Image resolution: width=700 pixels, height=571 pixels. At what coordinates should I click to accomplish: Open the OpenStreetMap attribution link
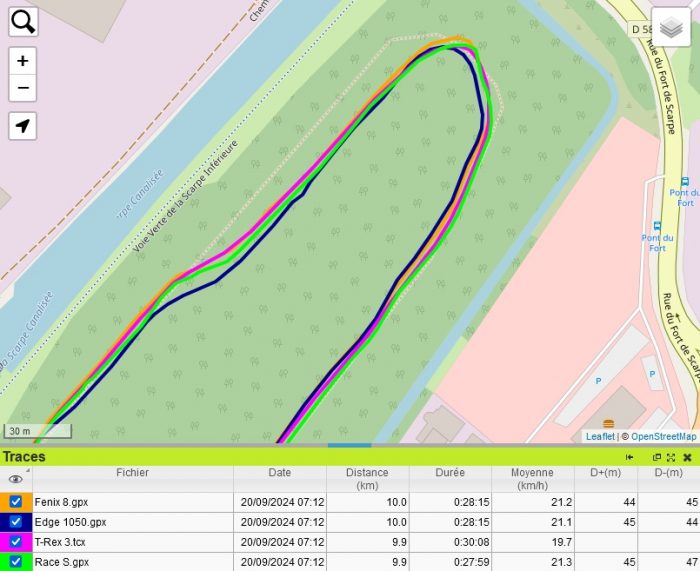(x=662, y=436)
